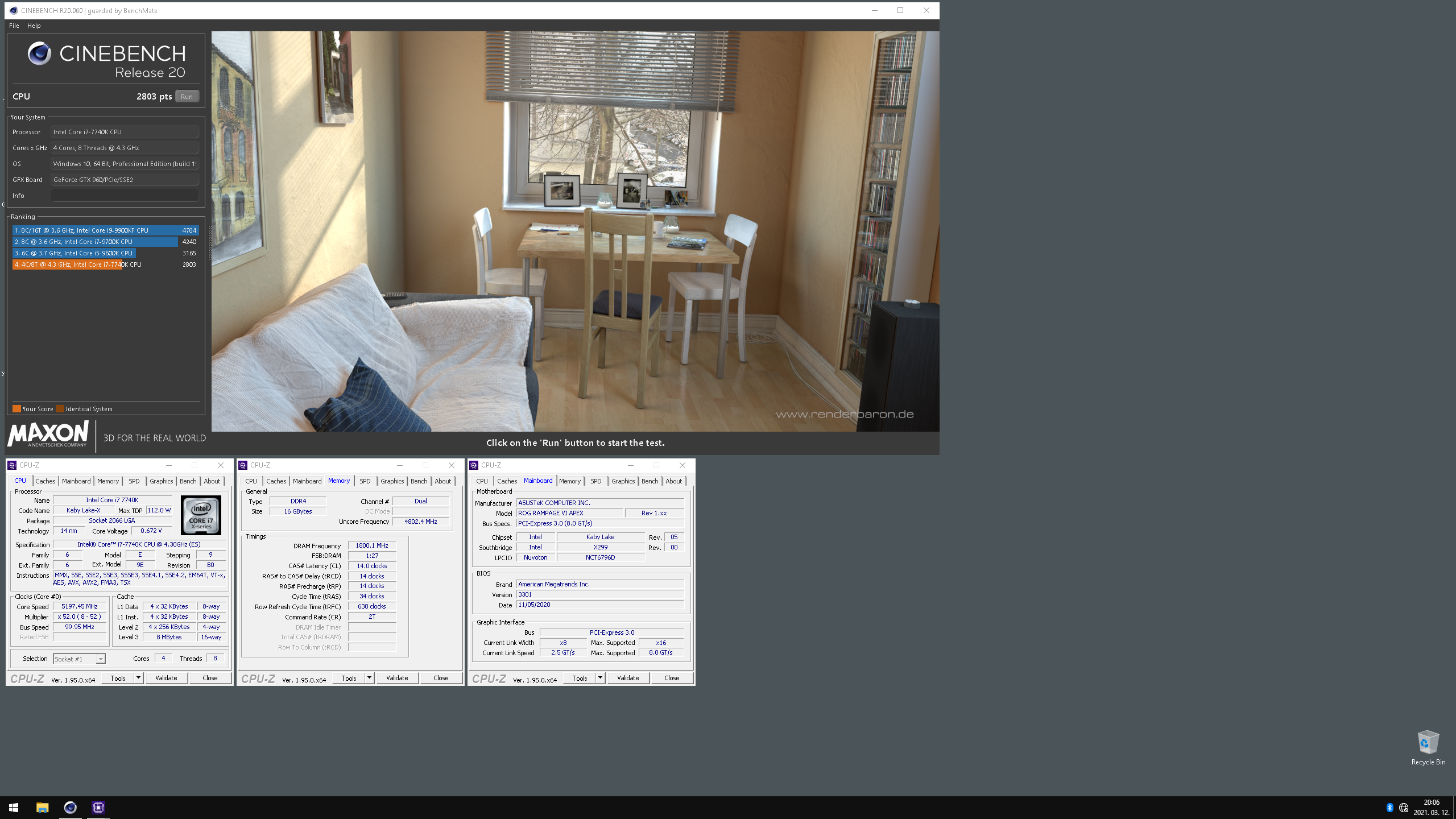
Task: Select the i9-9900KF ranking entry
Action: pyautogui.click(x=105, y=230)
